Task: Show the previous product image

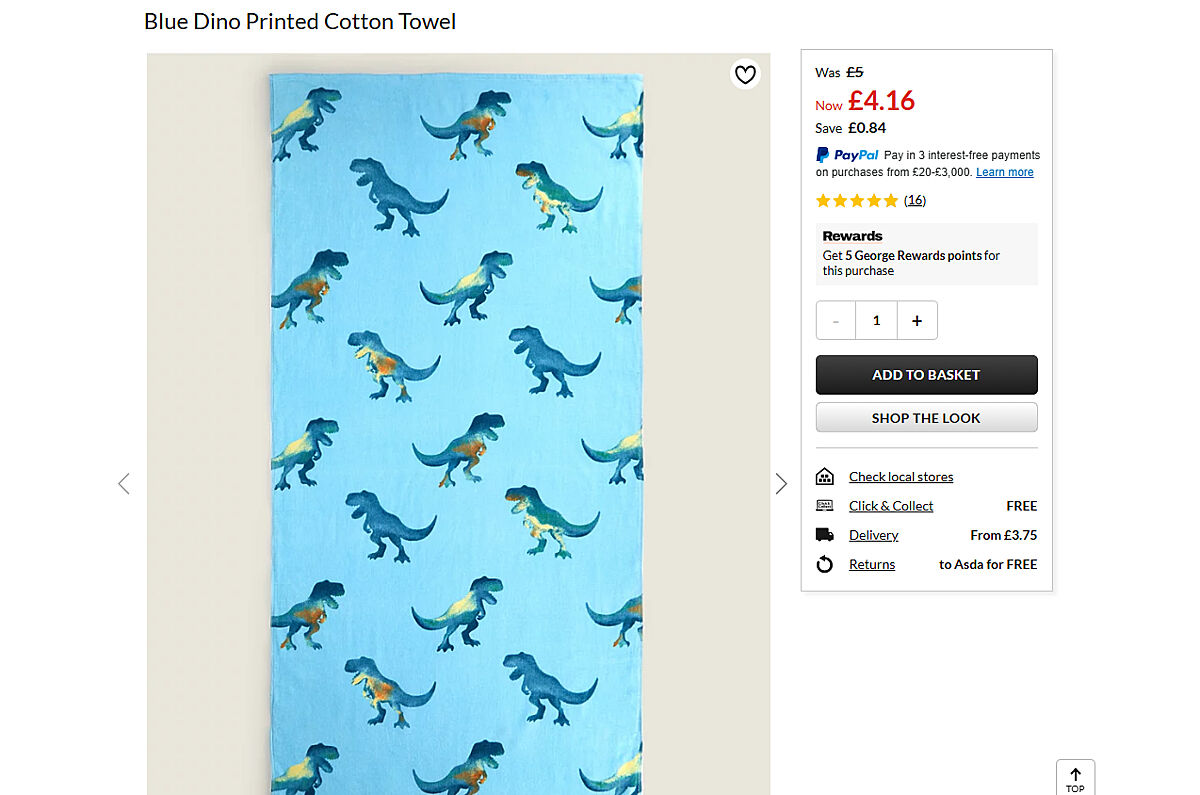Action: pyautogui.click(x=124, y=484)
